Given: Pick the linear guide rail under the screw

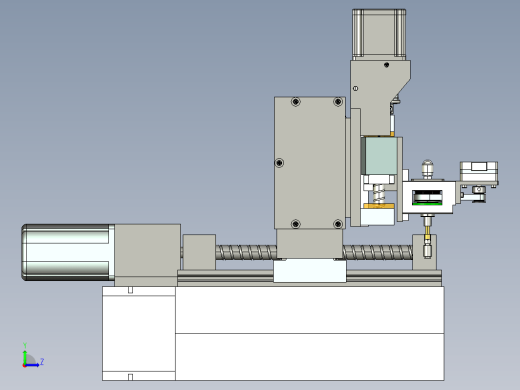Looking at the screenshot, I should click(x=310, y=278).
